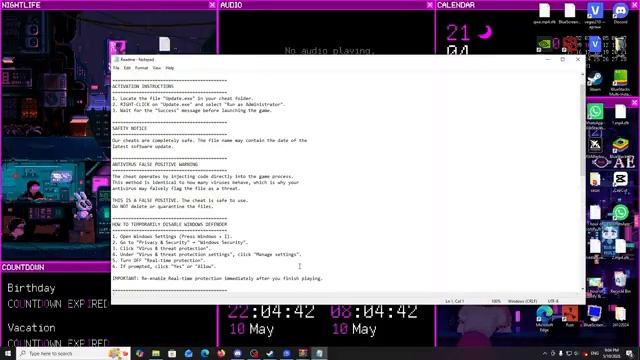This screenshot has width=640, height=360.
Task: Click the 'ACTIVATION INSTRUCTIONS' heading text
Action: tap(143, 87)
